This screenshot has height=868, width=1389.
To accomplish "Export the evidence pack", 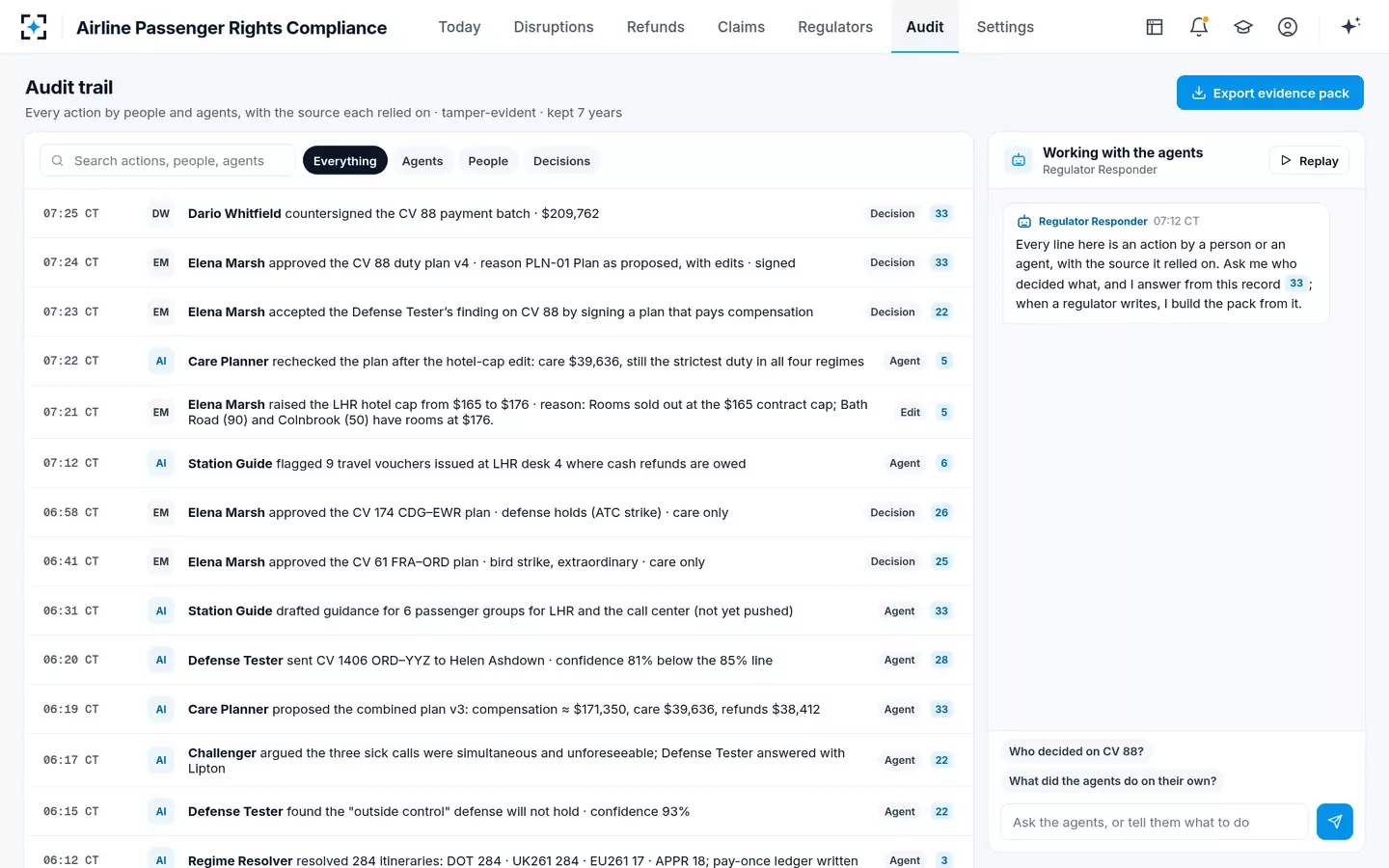I will point(1270,93).
